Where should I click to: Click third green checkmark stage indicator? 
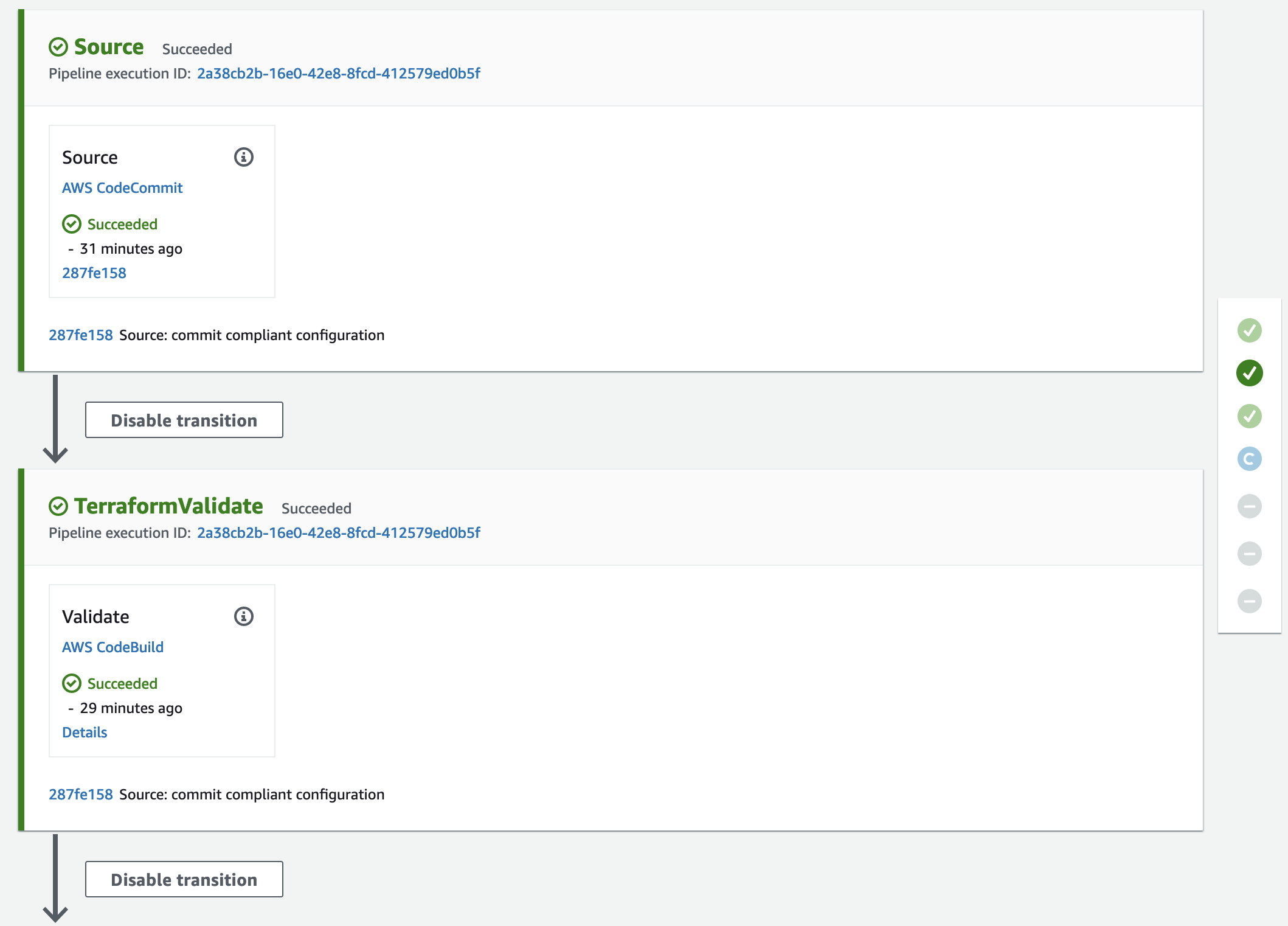click(x=1249, y=416)
